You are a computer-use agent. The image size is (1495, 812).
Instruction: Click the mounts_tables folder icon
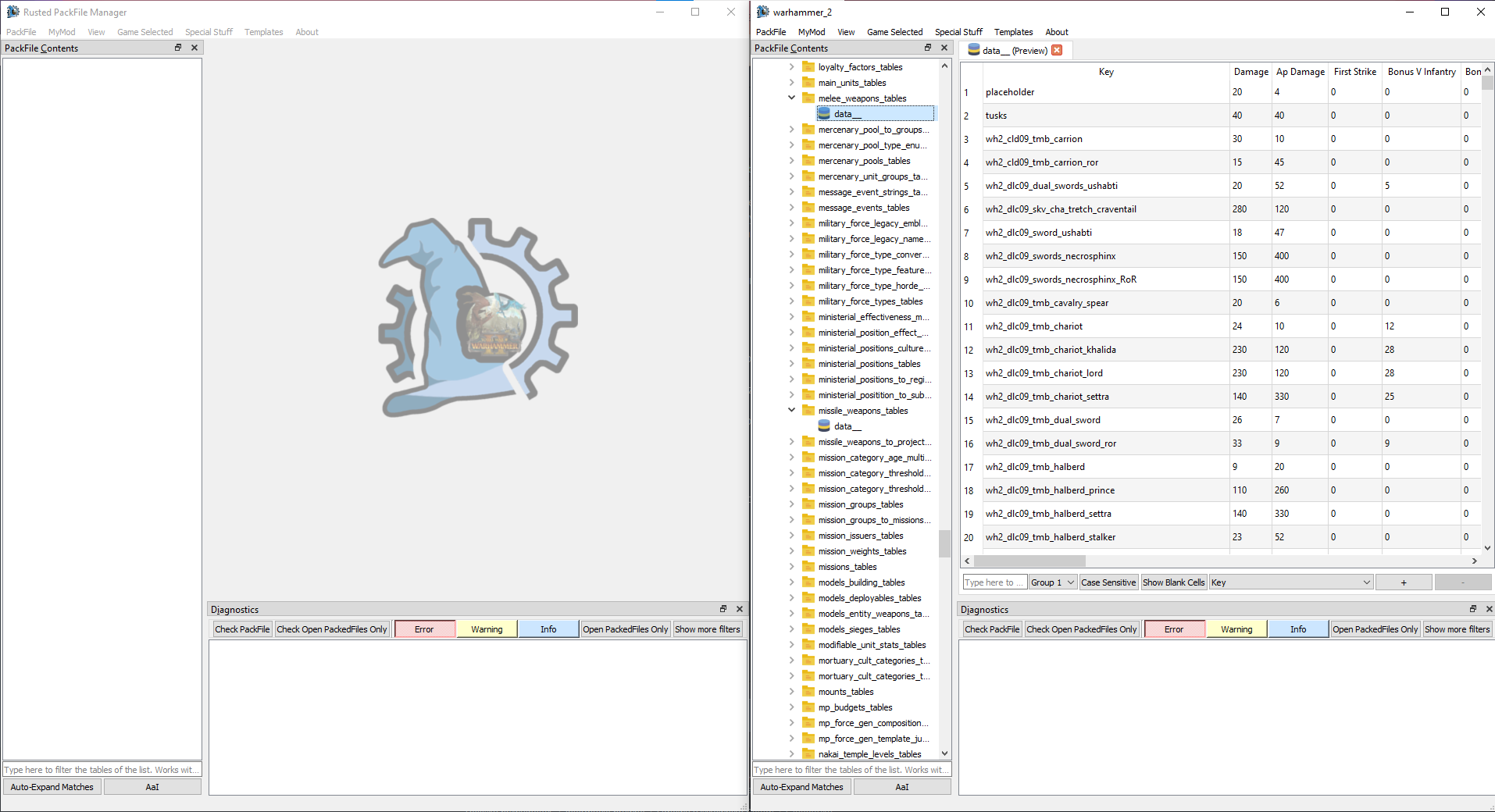(x=808, y=692)
